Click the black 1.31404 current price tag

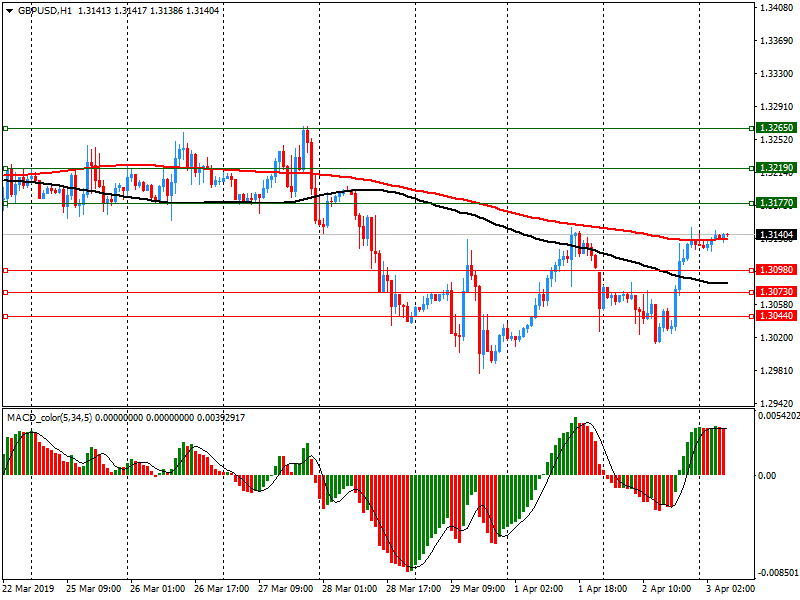click(x=776, y=235)
